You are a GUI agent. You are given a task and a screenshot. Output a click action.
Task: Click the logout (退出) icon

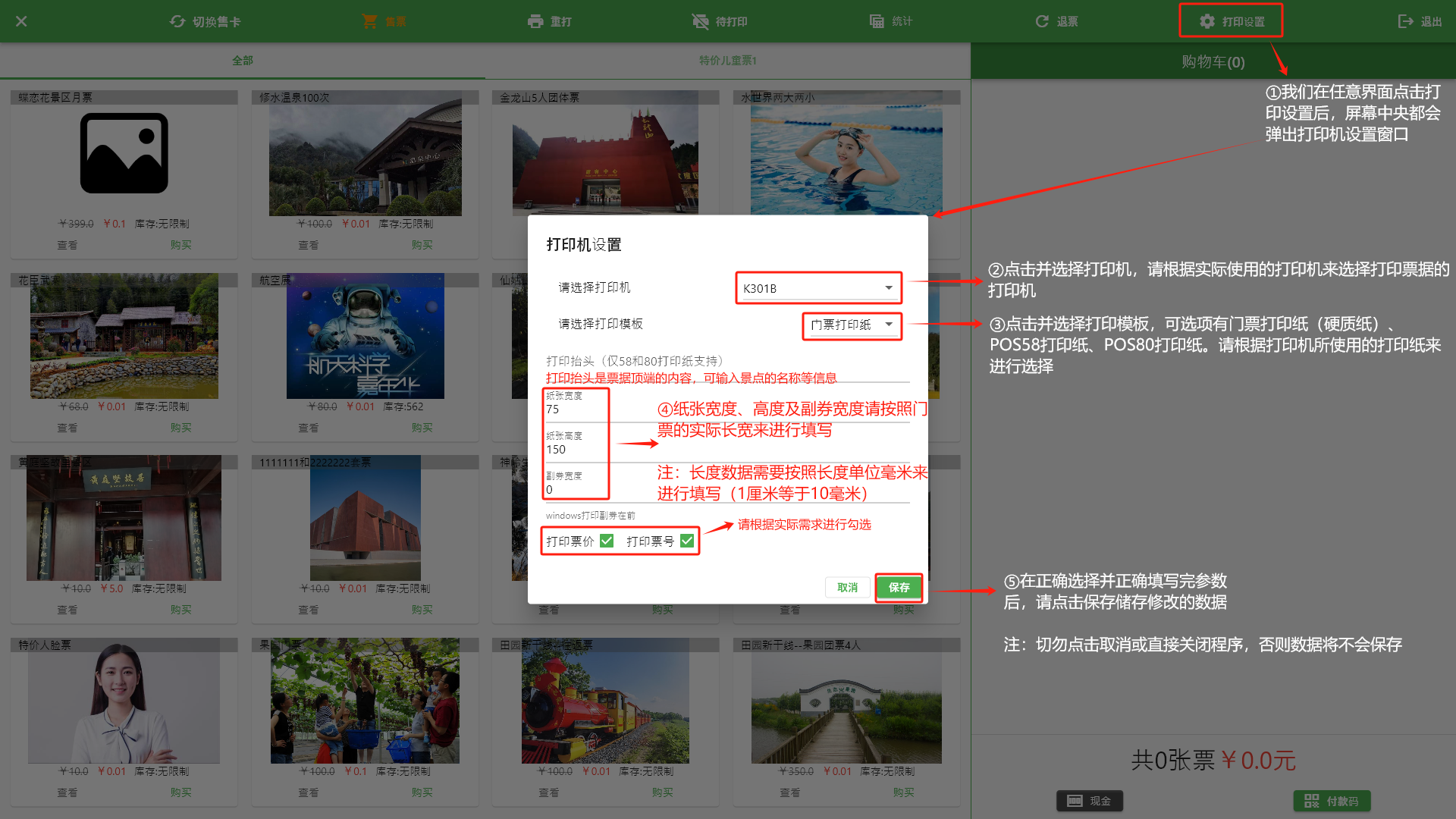click(1405, 21)
